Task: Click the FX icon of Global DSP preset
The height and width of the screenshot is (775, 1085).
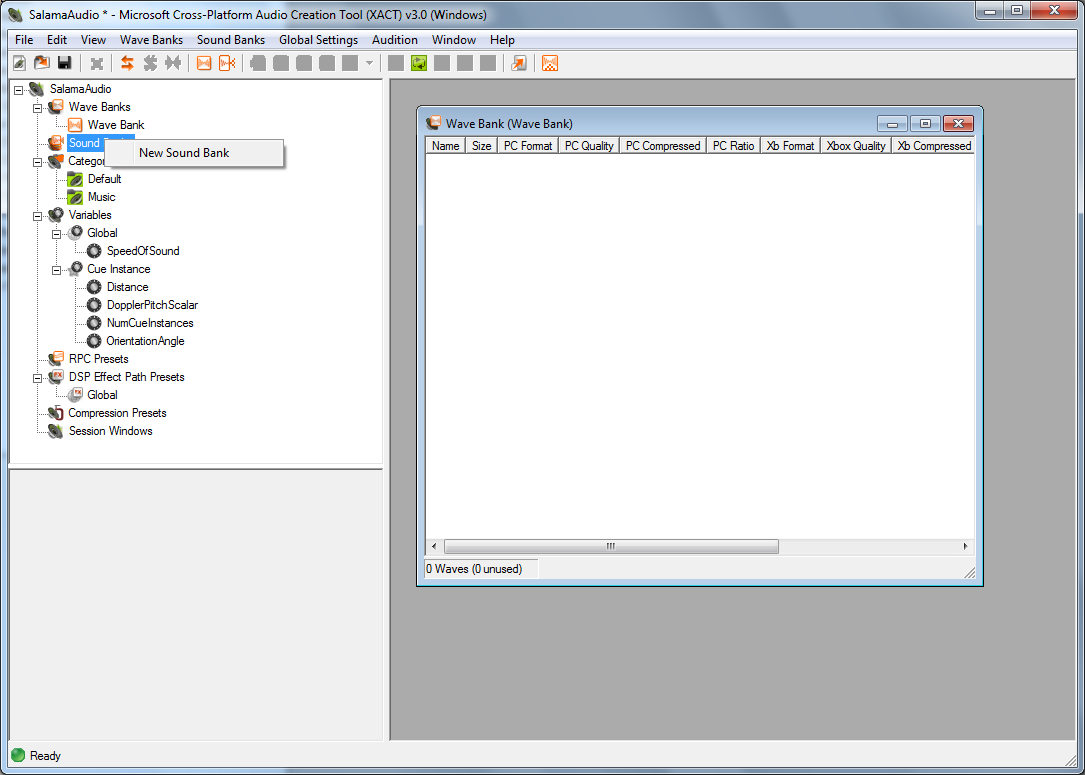Action: [75, 395]
